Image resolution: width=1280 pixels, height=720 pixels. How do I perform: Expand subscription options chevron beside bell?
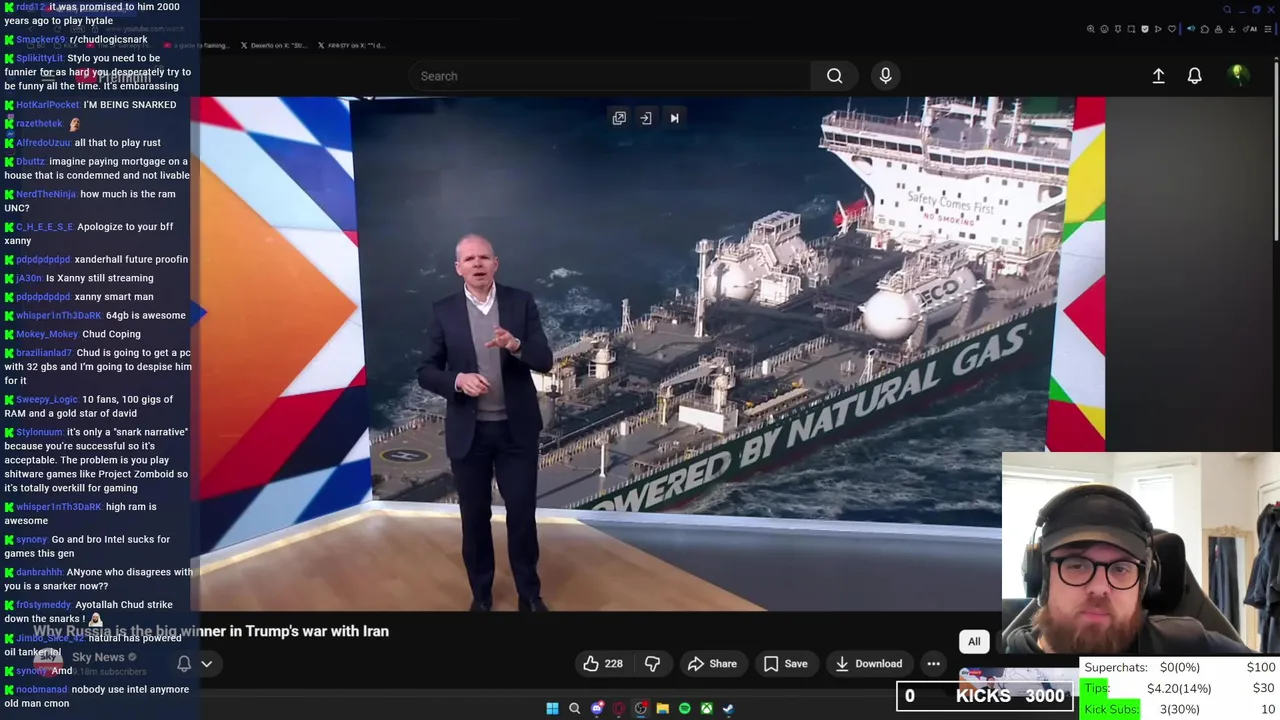[207, 663]
